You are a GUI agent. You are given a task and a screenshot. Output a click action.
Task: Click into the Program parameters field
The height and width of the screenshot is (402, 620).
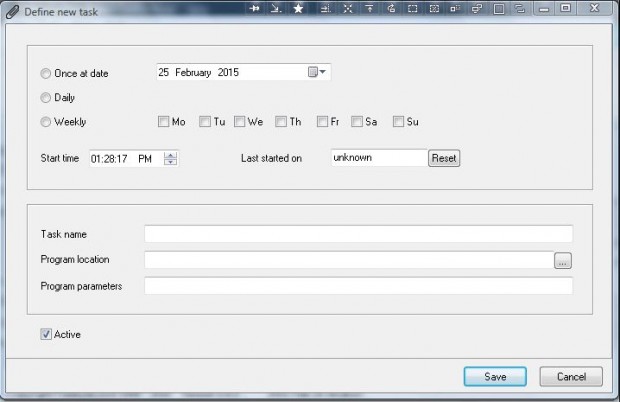click(x=358, y=286)
